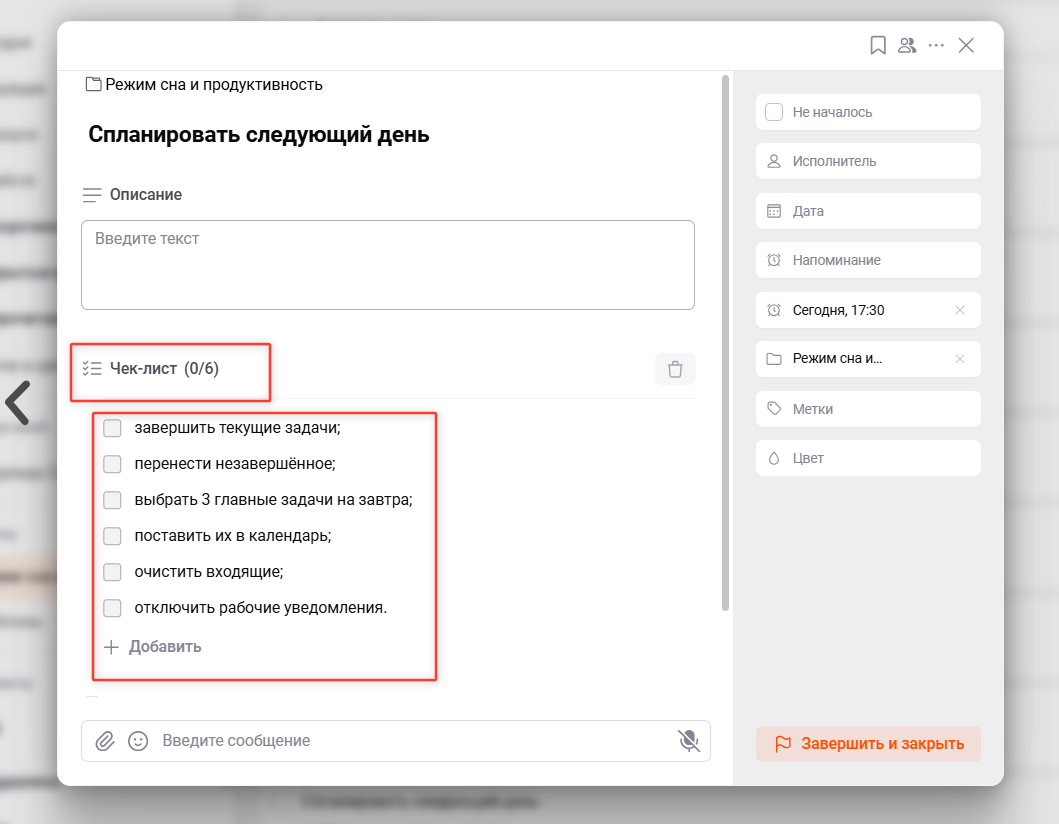1059x824 pixels.
Task: Collapse the panel with left chevron arrow
Action: tap(18, 402)
